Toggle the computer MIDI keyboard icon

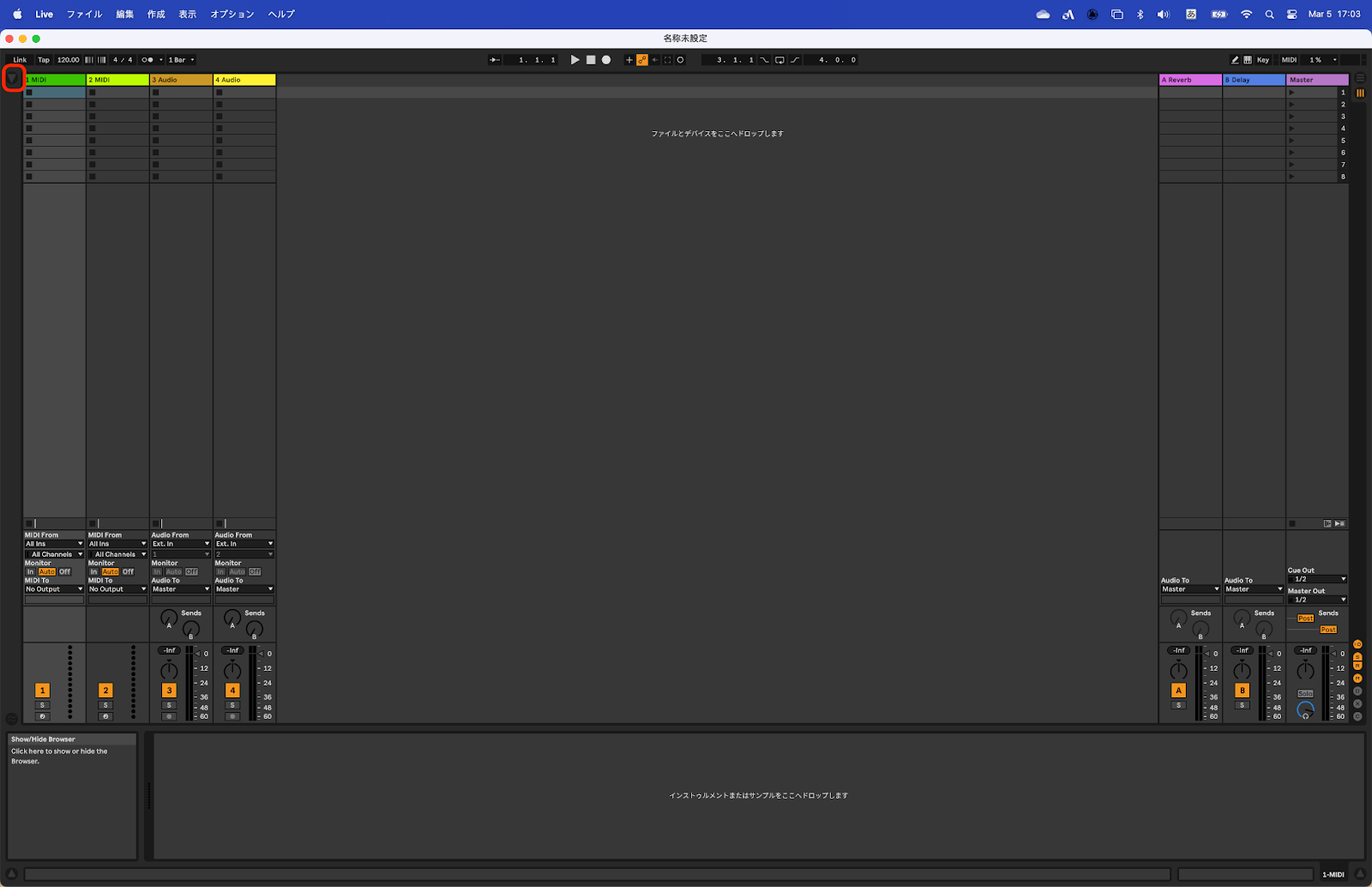[x=1248, y=60]
